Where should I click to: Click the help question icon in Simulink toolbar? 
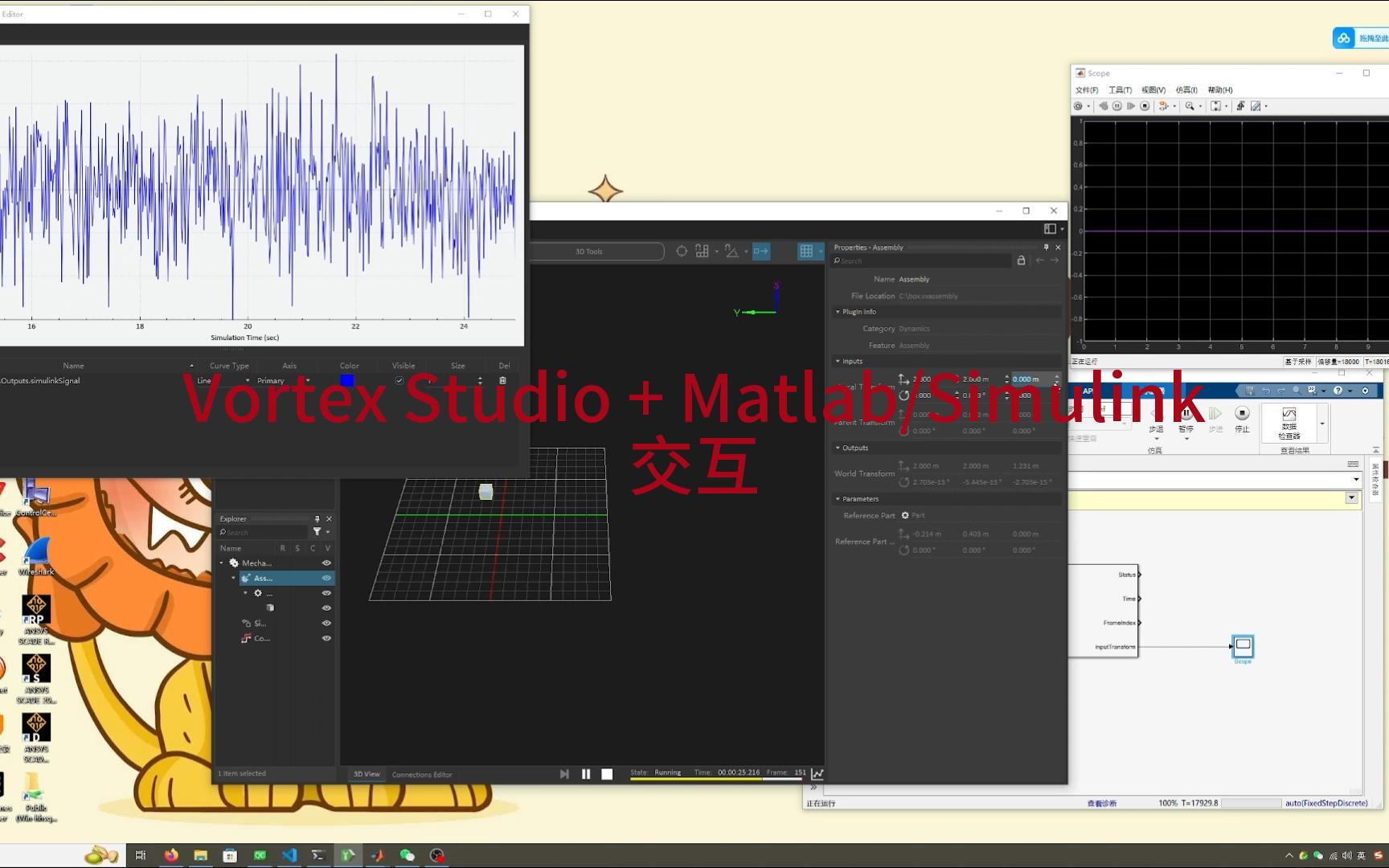(1338, 391)
